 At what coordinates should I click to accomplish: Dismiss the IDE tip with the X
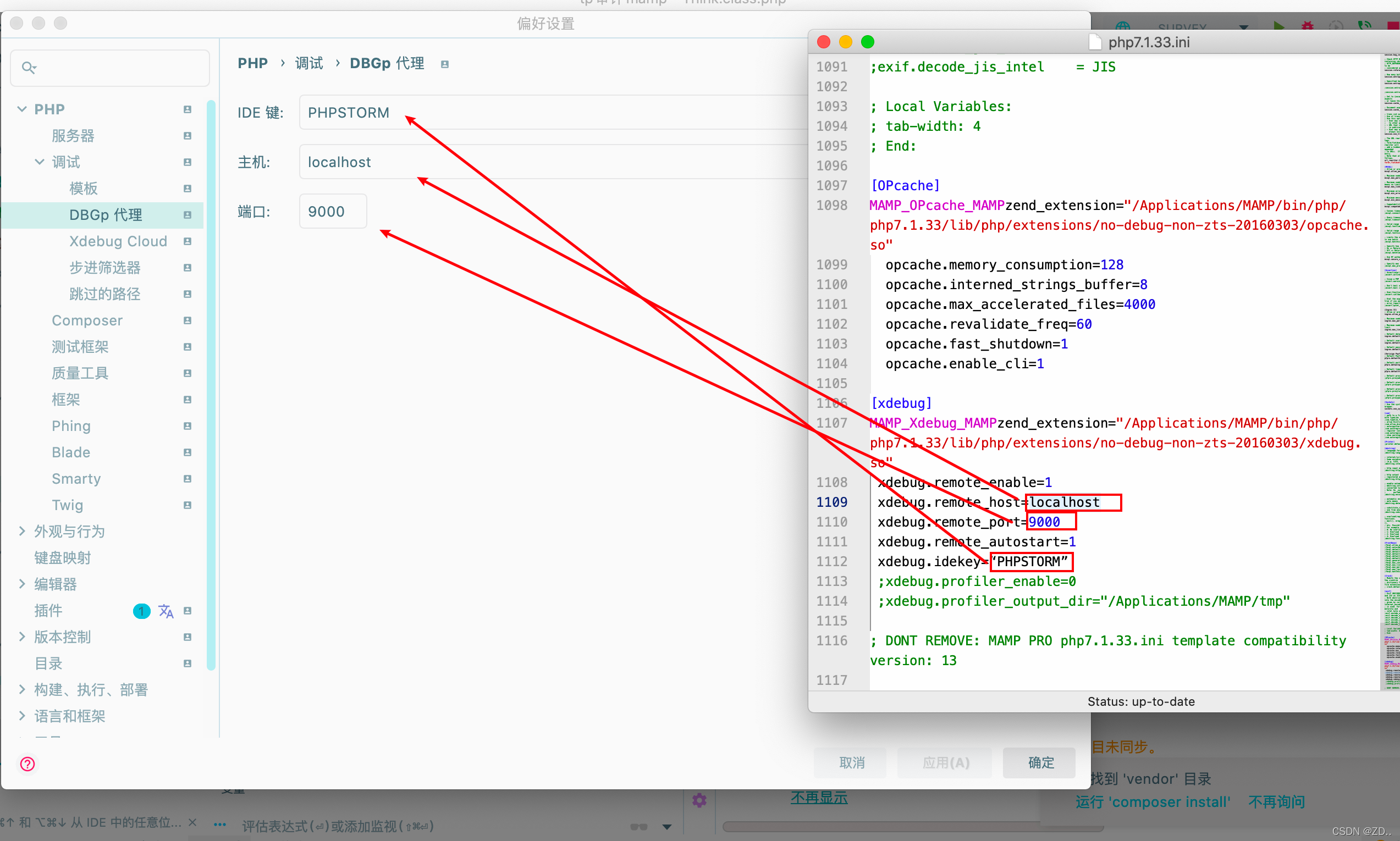192,822
